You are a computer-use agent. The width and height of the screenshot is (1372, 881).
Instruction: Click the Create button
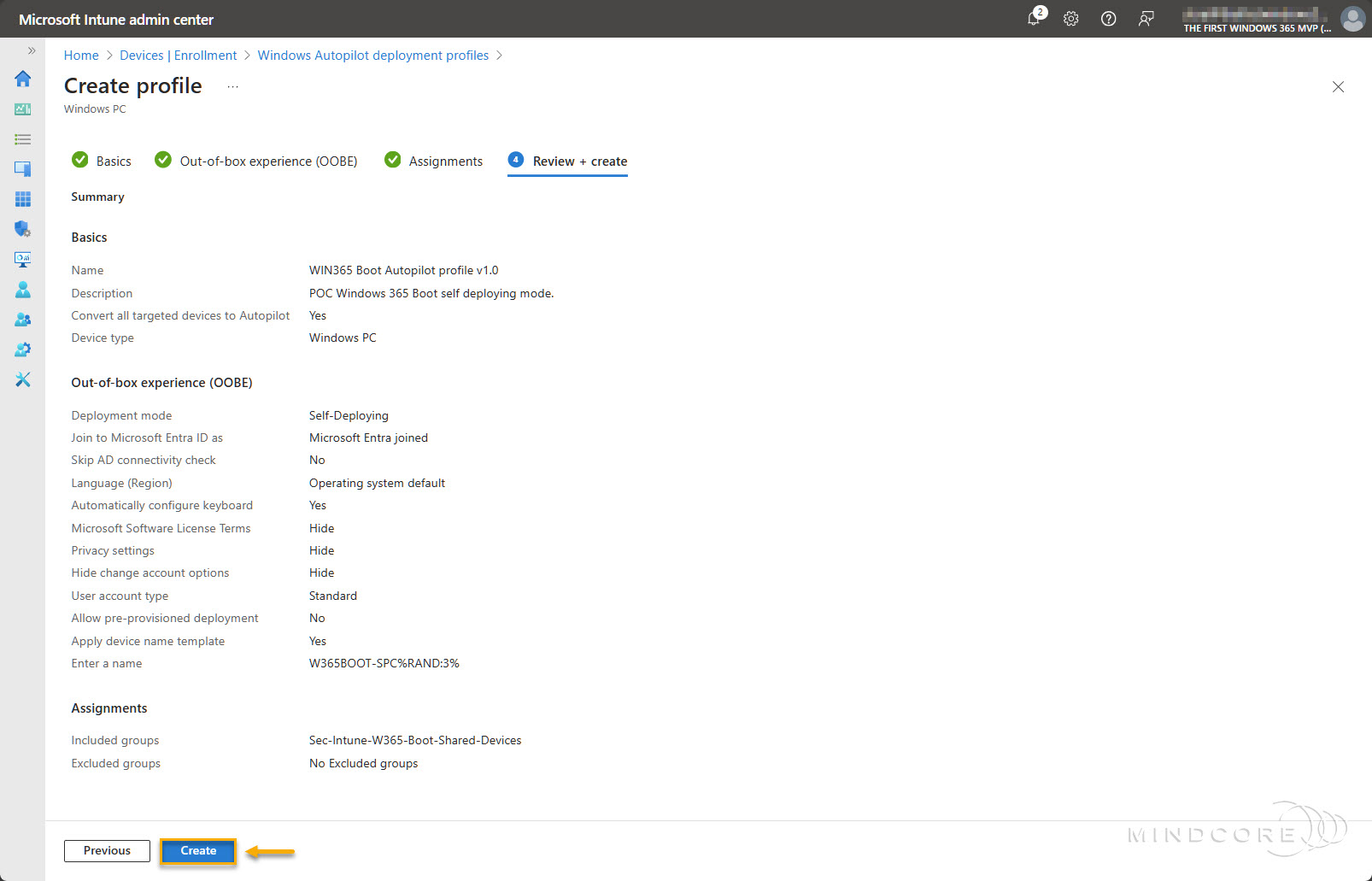tap(198, 851)
